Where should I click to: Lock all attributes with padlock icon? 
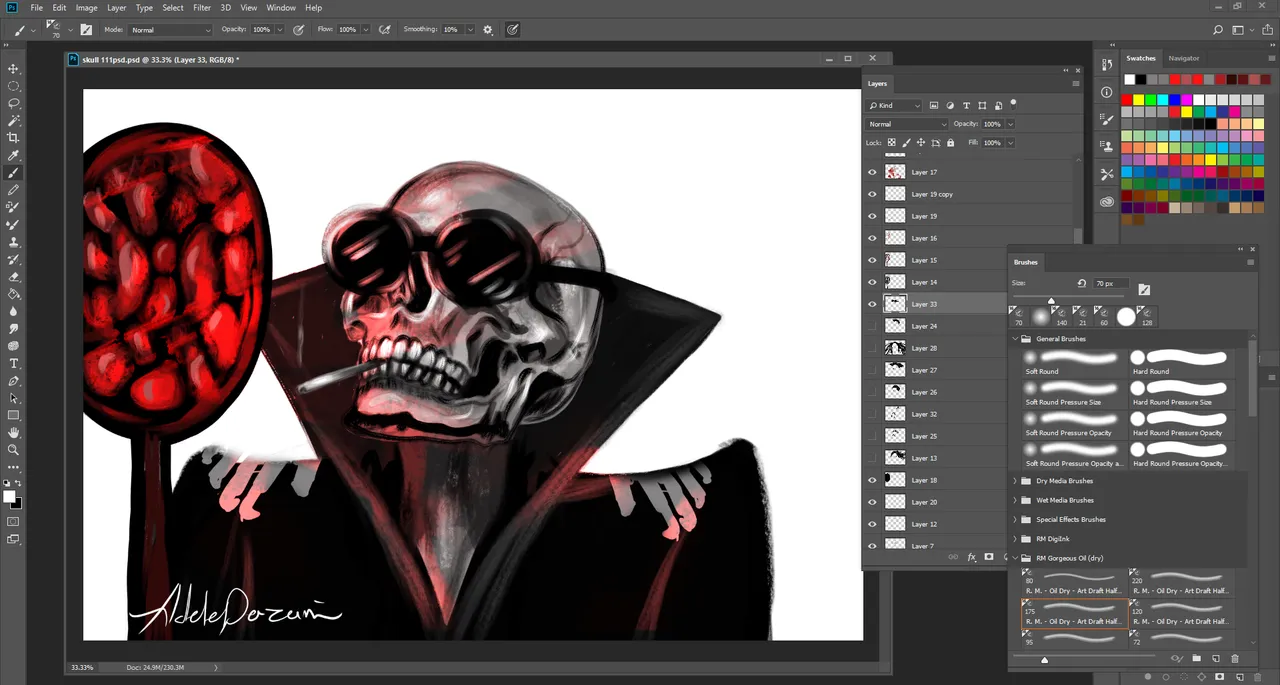[x=950, y=143]
